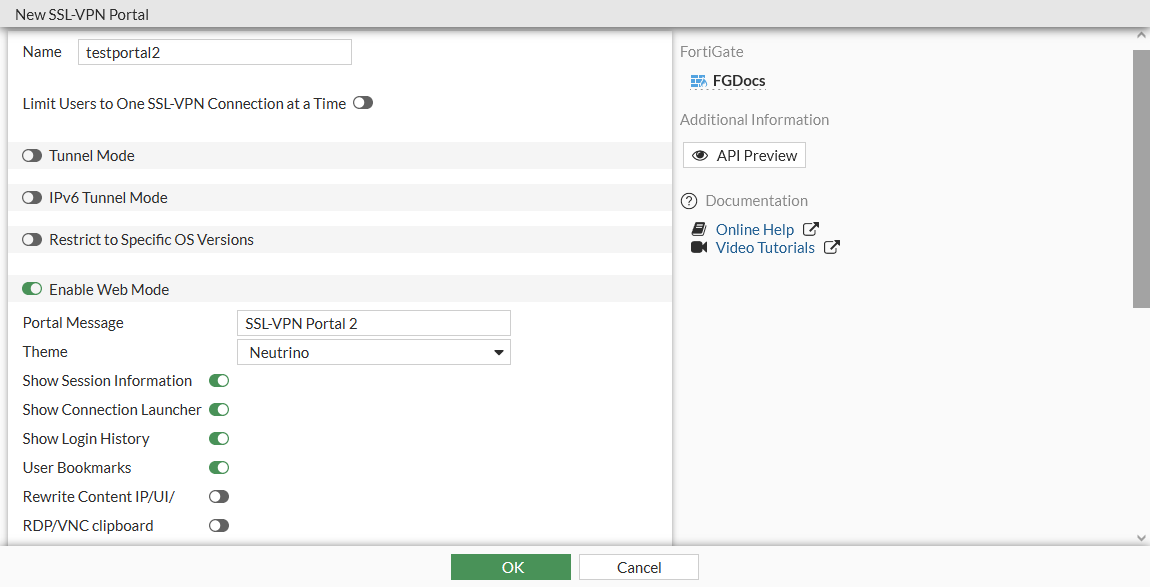1150x587 pixels.
Task: Enable Rewrite Content IP/UI
Action: click(219, 496)
